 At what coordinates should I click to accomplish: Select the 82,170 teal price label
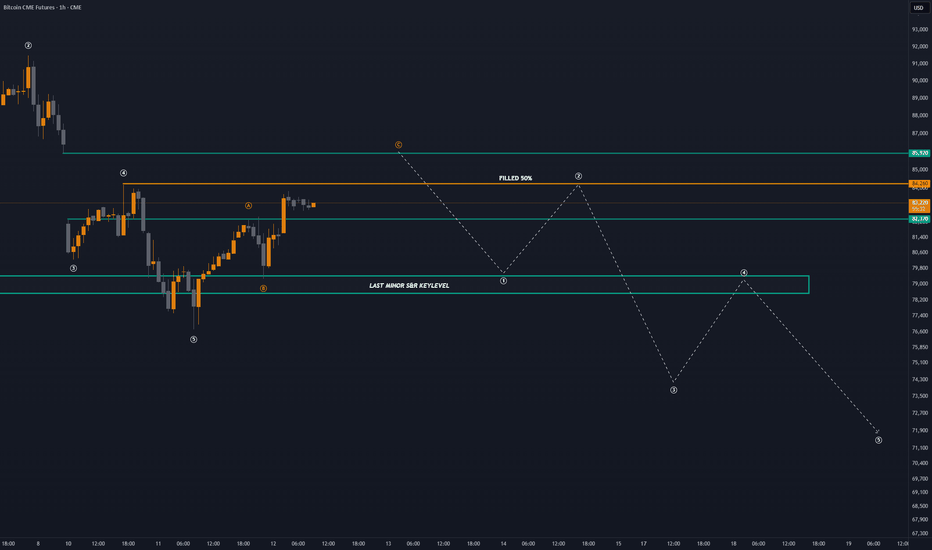point(920,219)
